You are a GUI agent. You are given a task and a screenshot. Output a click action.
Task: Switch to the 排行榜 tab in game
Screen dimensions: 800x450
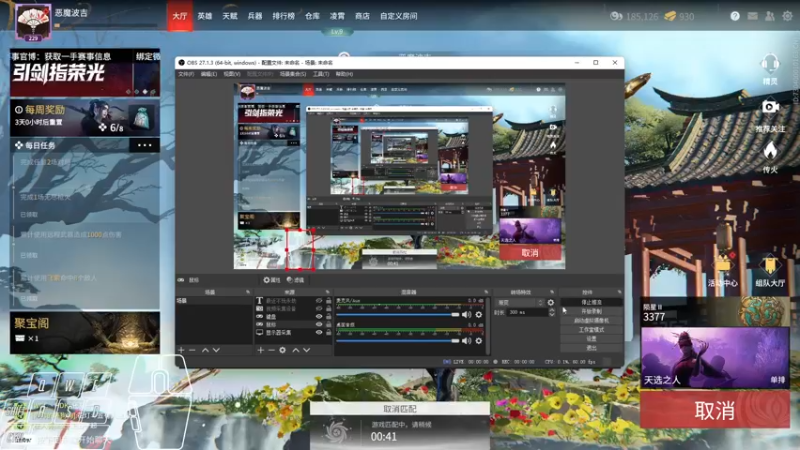pyautogui.click(x=284, y=16)
